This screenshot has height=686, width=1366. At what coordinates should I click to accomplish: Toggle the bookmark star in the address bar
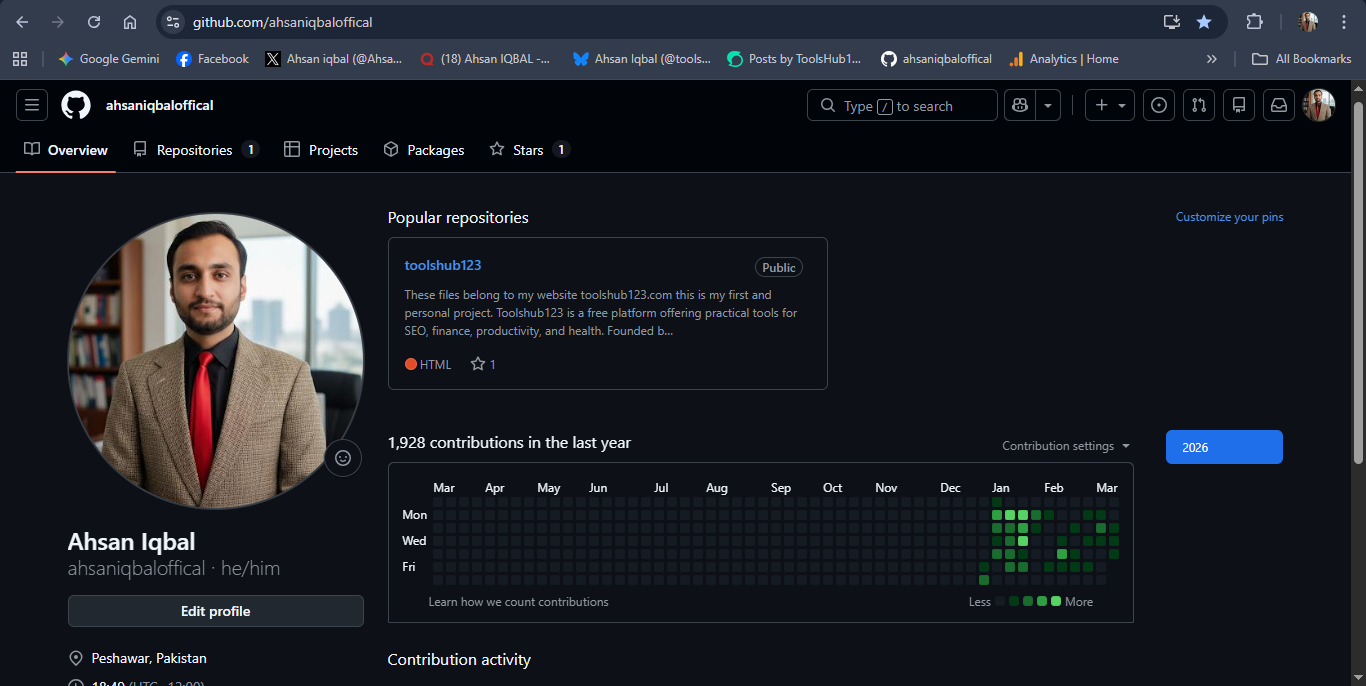click(x=1204, y=21)
